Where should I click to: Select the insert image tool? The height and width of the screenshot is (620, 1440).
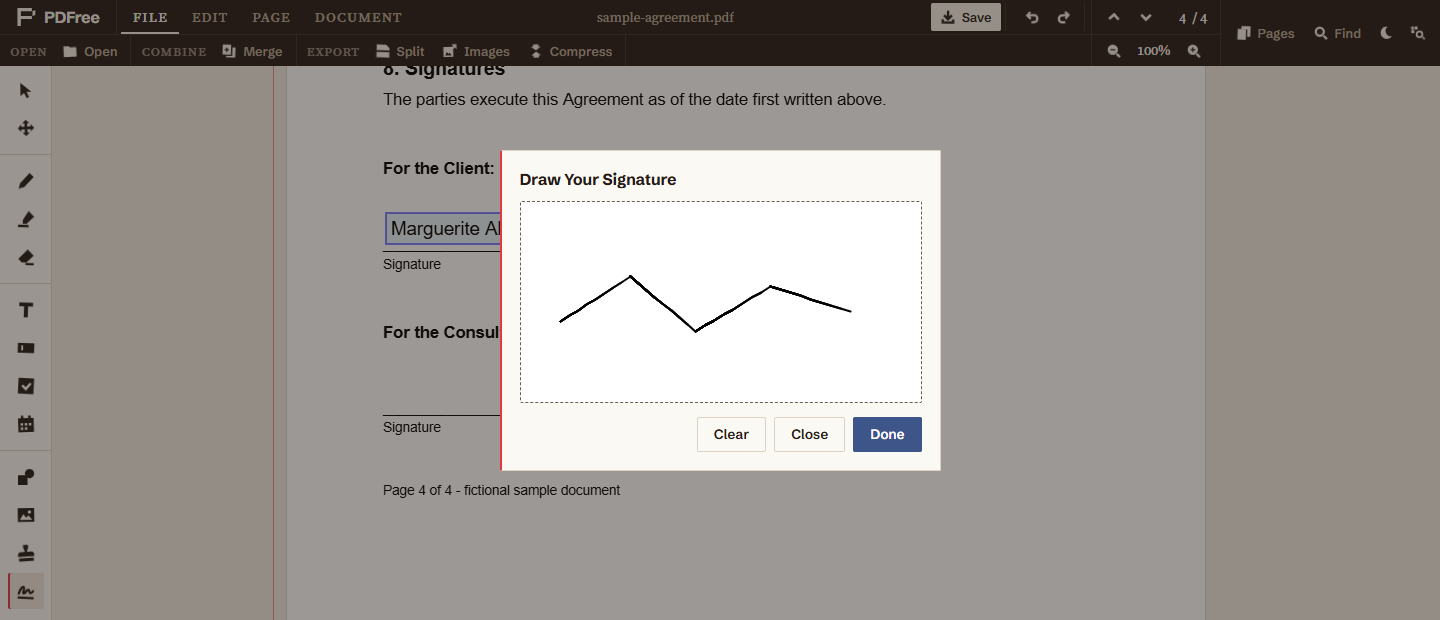(x=26, y=515)
